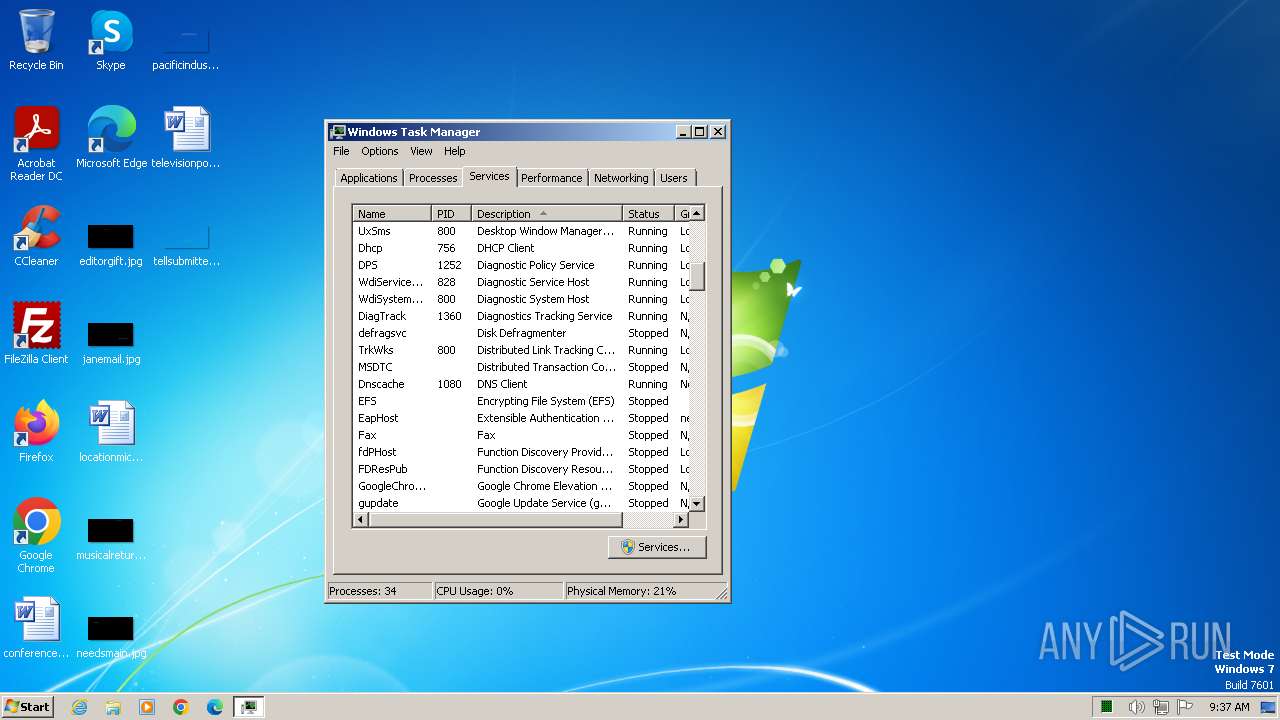Open the File menu in Task Manager
Viewport: 1280px width, 720px height.
pyautogui.click(x=341, y=151)
